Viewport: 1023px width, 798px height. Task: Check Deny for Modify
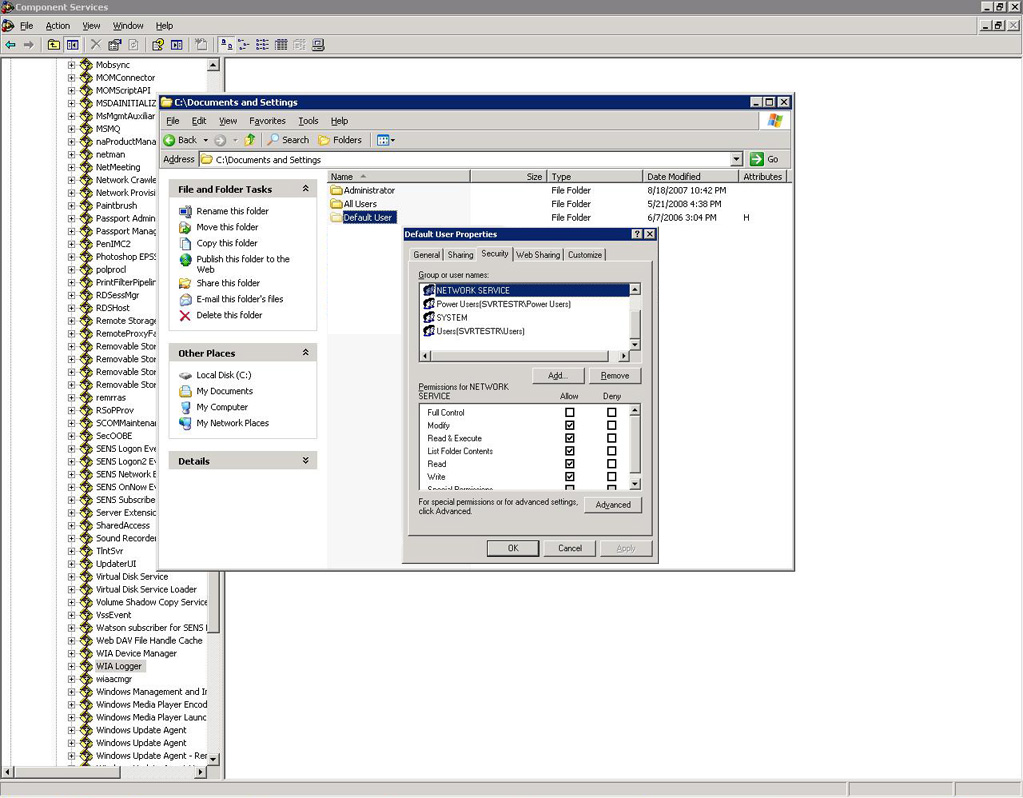coord(611,425)
